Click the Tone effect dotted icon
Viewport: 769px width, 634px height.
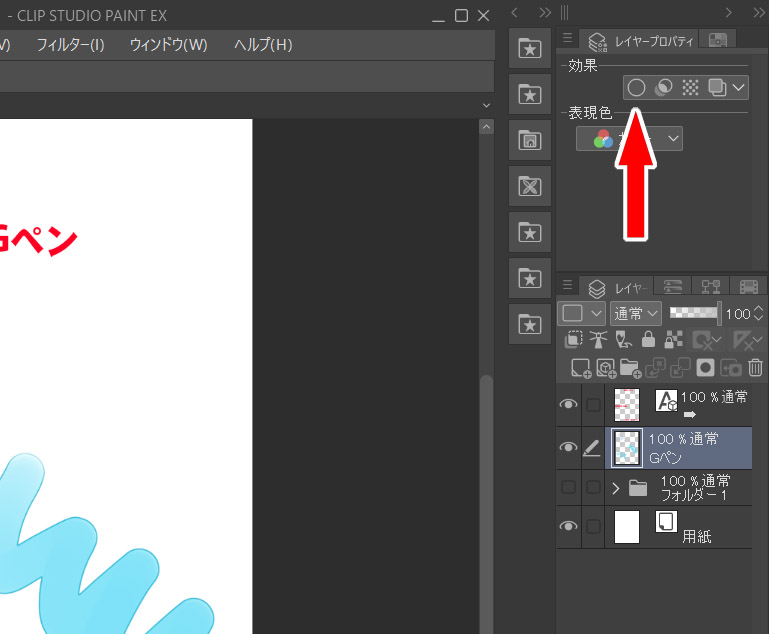click(690, 88)
